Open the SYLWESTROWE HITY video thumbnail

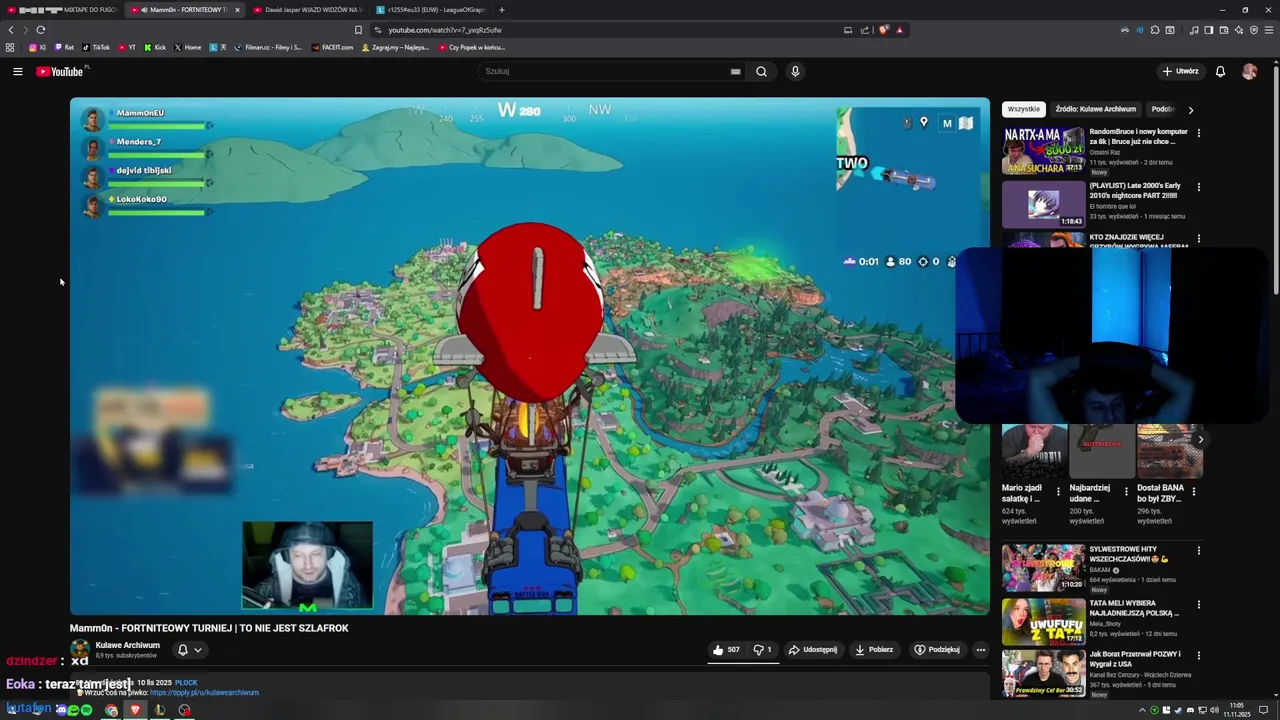pyautogui.click(x=1043, y=567)
